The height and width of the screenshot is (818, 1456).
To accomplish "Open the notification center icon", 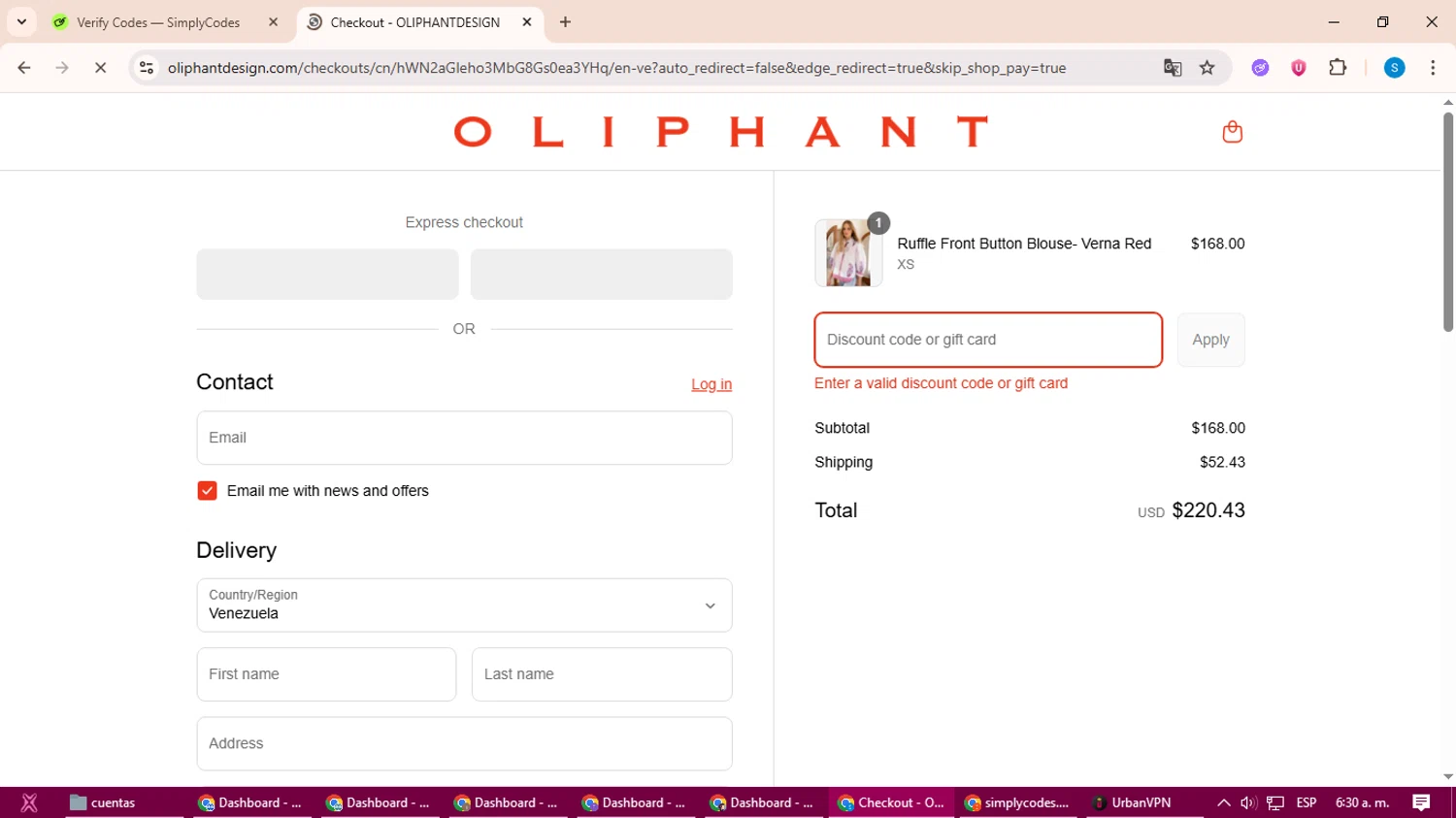I will pyautogui.click(x=1421, y=802).
